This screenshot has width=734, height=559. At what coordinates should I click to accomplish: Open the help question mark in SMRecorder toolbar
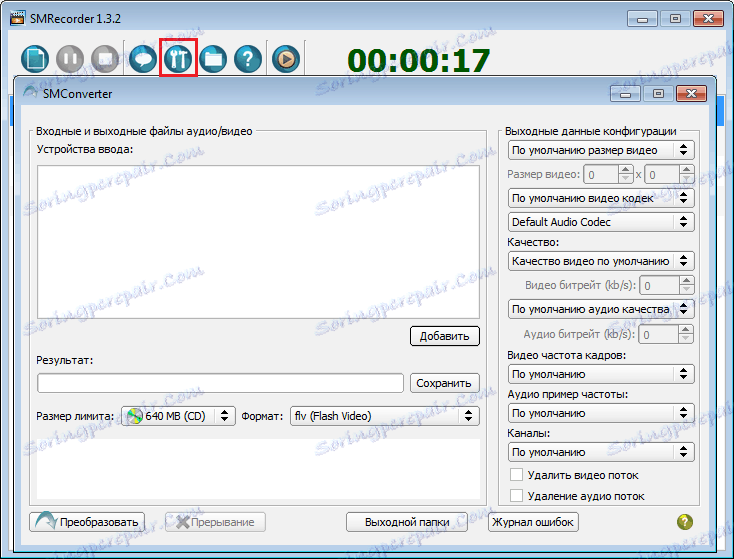click(x=248, y=59)
